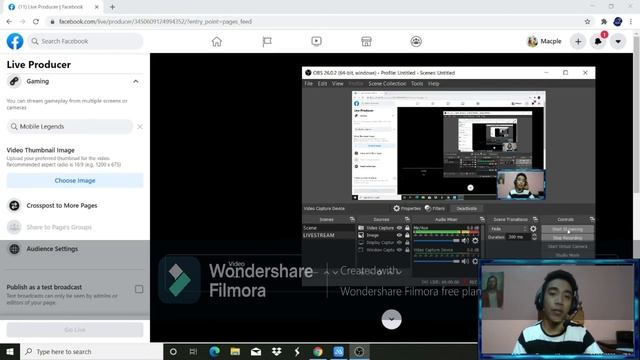This screenshot has width=640, height=360.
Task: Undock the Audio Mixer panel icon
Action: coord(482,220)
